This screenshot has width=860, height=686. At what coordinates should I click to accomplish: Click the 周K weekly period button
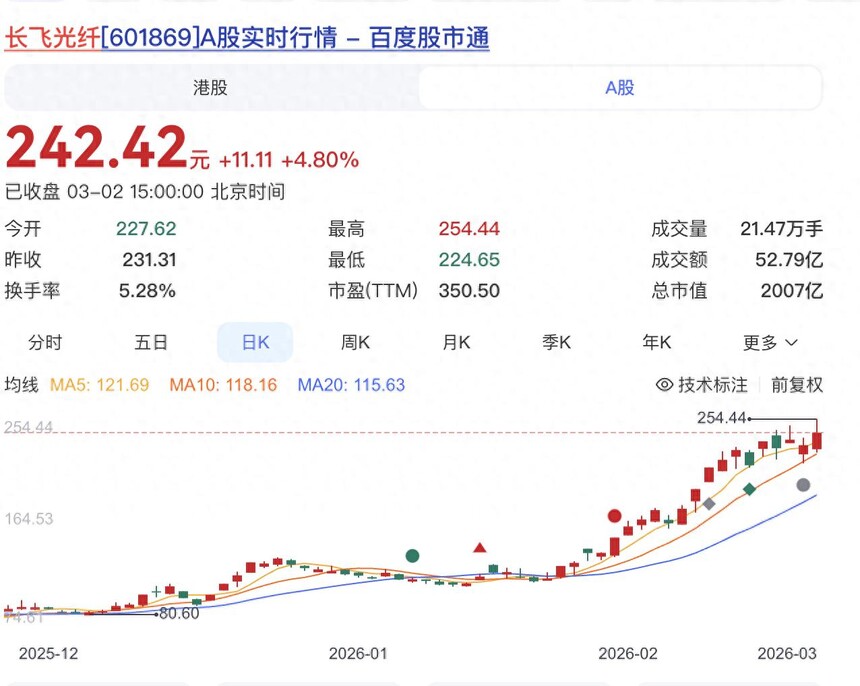[356, 342]
